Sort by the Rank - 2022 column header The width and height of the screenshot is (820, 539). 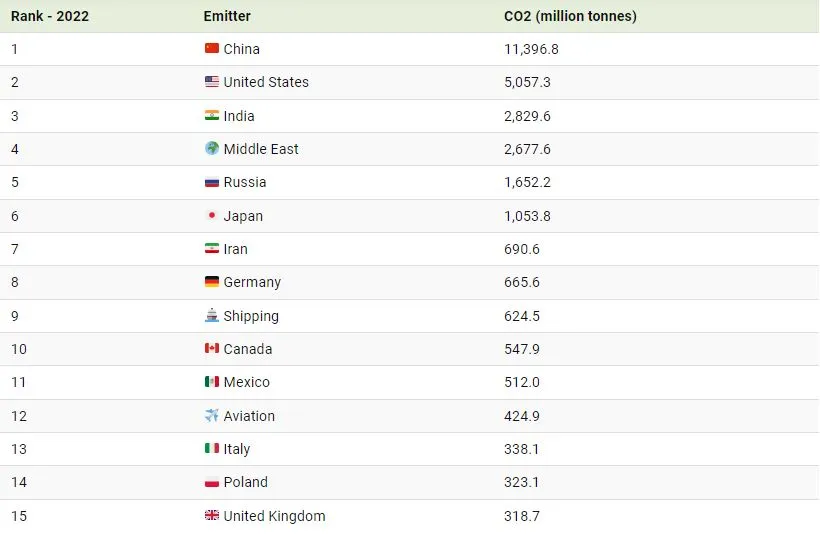50,16
